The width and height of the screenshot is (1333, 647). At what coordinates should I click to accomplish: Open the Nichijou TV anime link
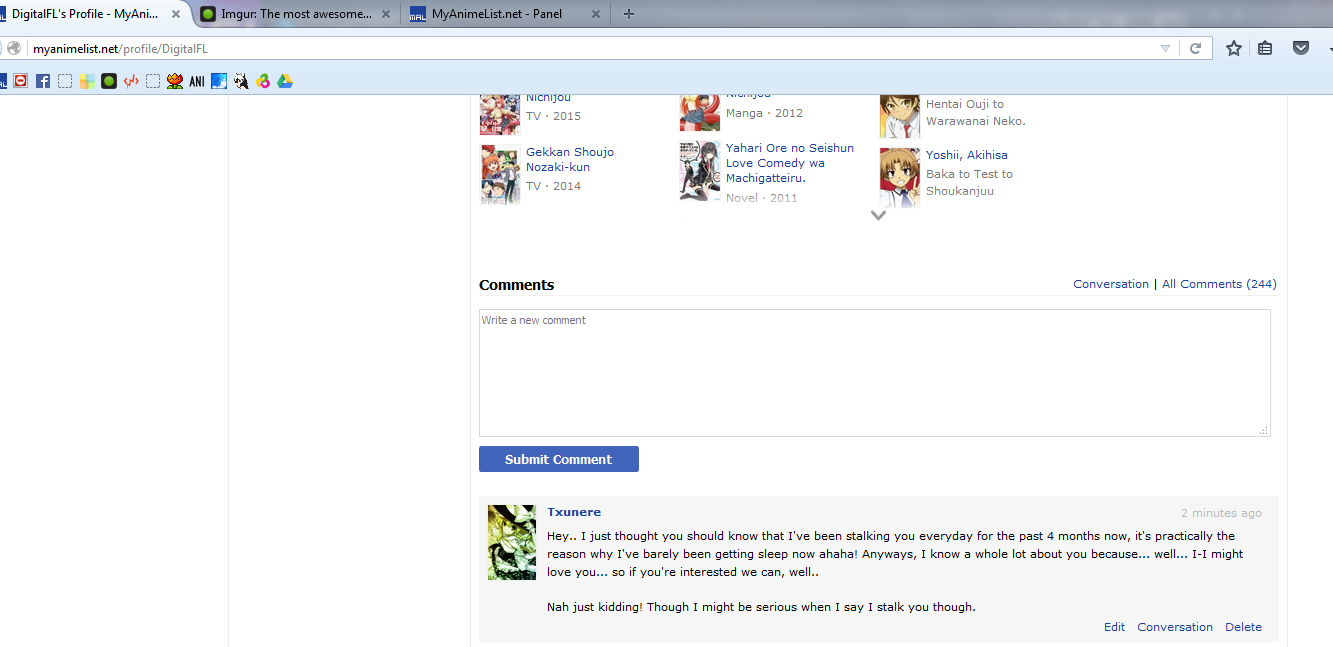549,98
